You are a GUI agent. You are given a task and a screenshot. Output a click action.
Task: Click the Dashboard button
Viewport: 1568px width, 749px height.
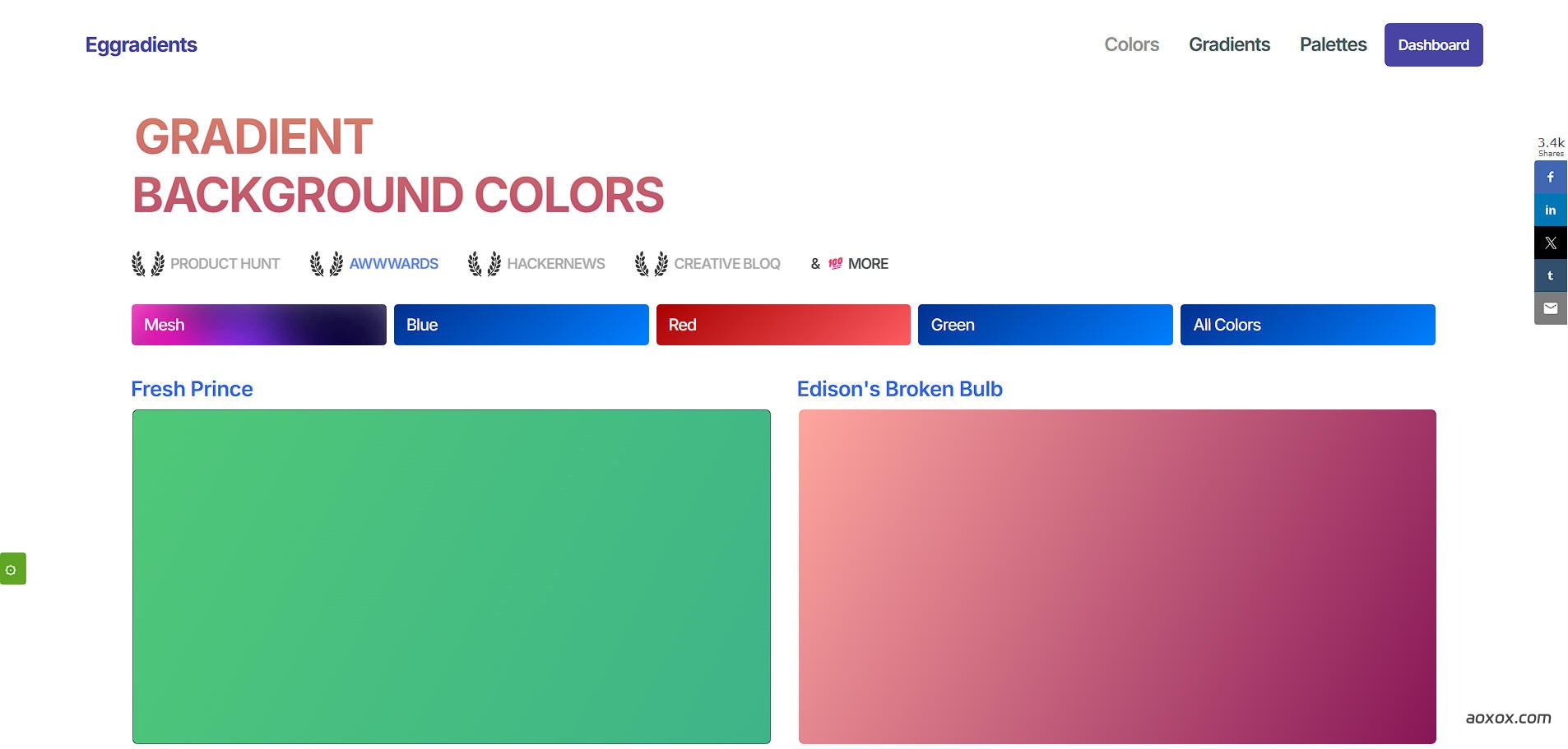[1433, 45]
